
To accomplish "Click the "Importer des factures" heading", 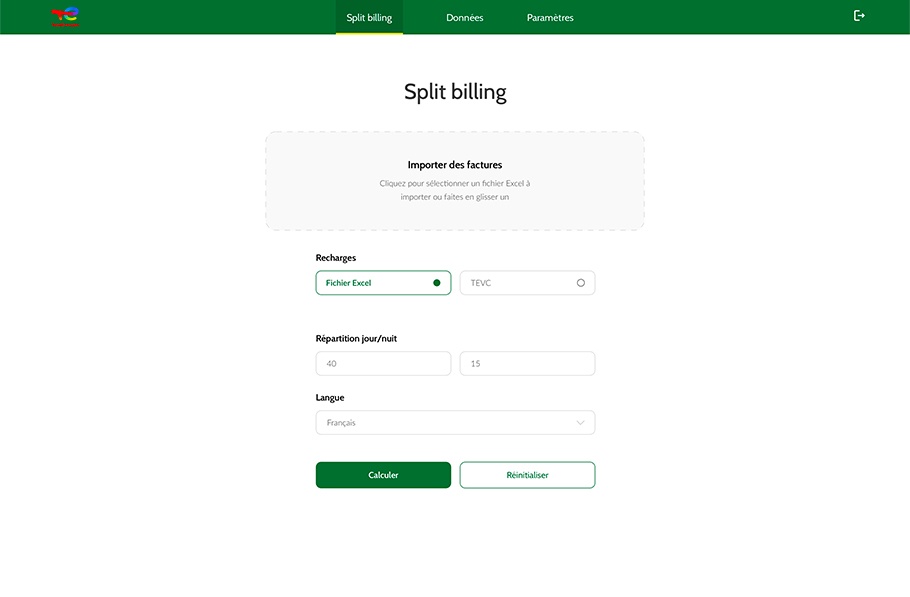I will pos(454,165).
